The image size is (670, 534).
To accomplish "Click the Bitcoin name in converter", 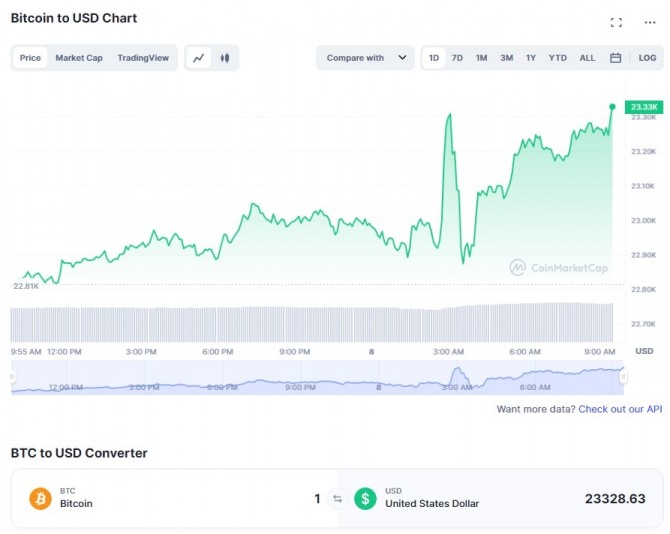I will (76, 504).
